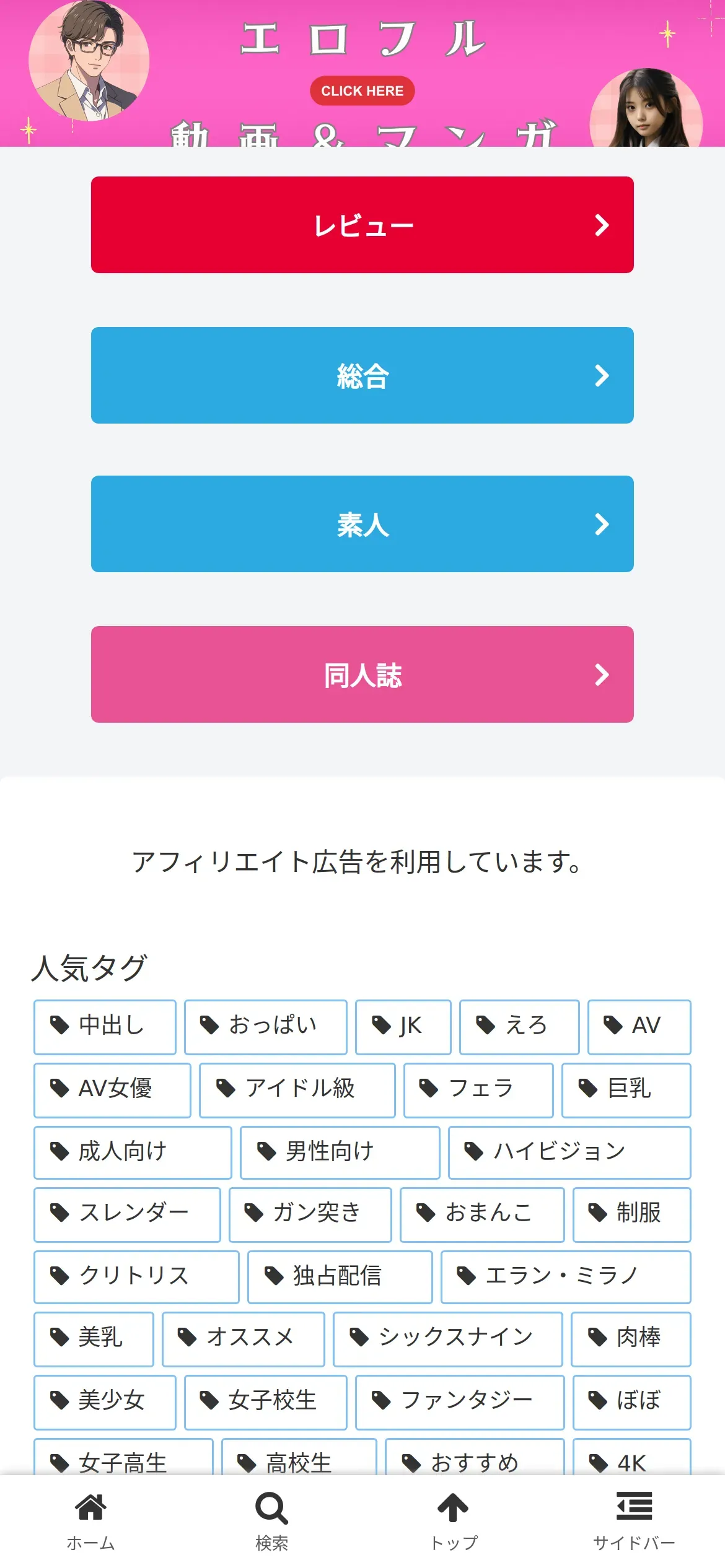The image size is (725, 1568).
Task: Click the tag icon beside 独占配信
Action: pos(273,1276)
